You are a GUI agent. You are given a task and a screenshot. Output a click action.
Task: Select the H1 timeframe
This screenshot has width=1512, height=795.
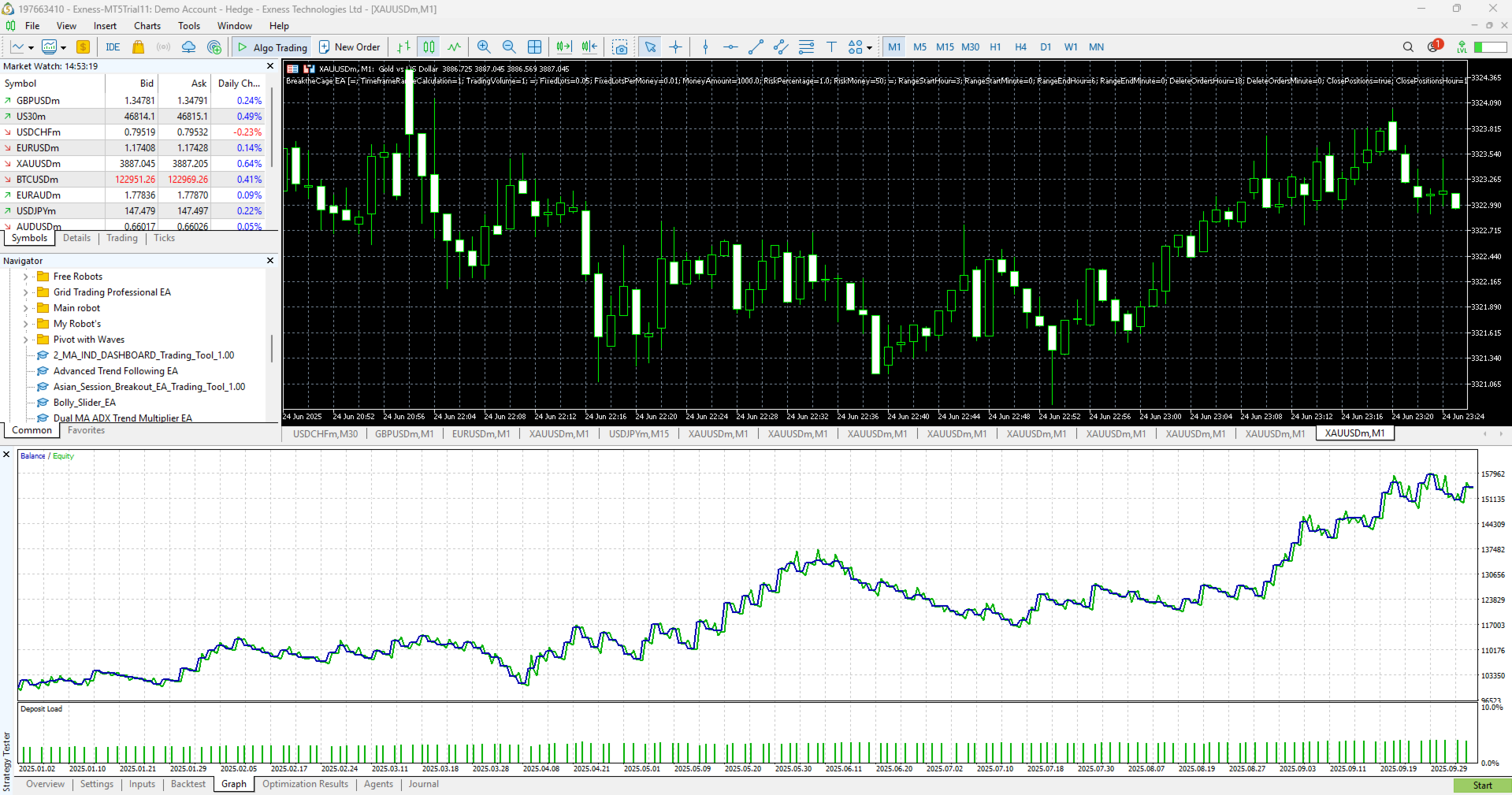click(x=995, y=47)
